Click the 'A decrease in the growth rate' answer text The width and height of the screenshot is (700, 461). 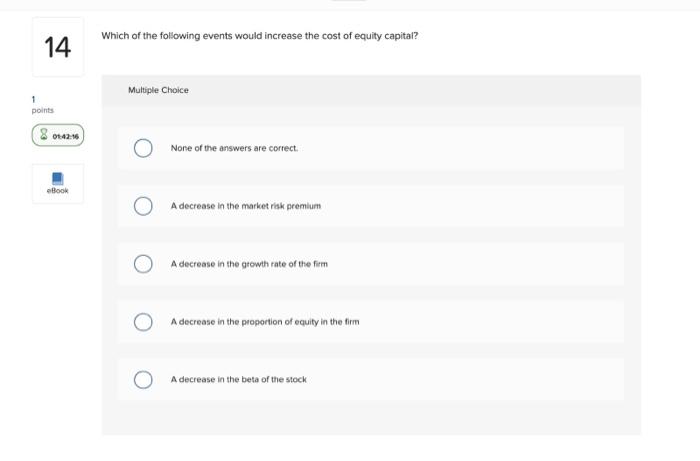coord(249,264)
